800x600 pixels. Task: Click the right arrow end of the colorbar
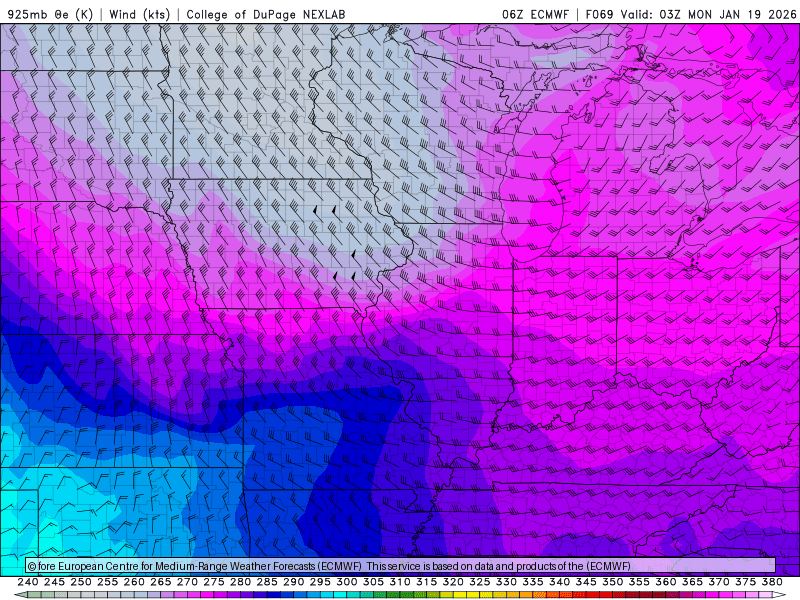pos(779,595)
